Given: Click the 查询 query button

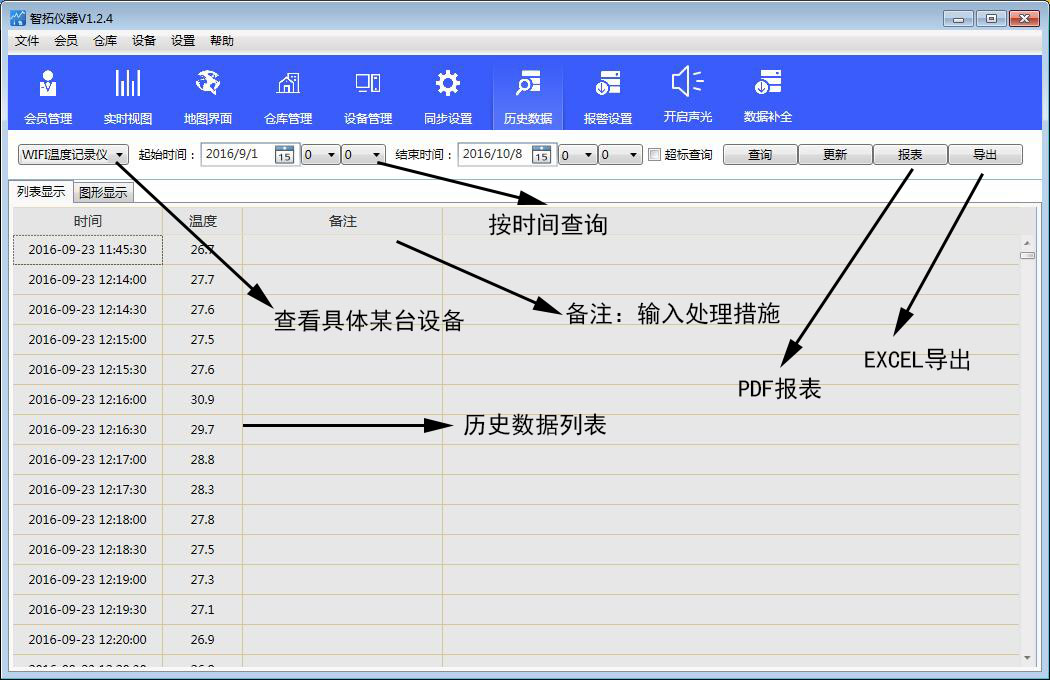Looking at the screenshot, I should pos(760,155).
